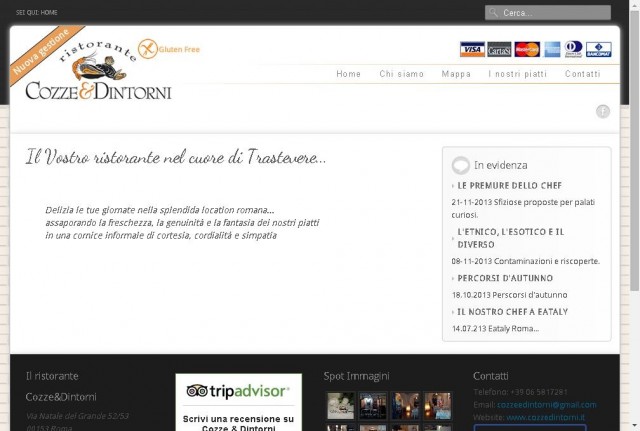Open the Chi siamo page

402,74
